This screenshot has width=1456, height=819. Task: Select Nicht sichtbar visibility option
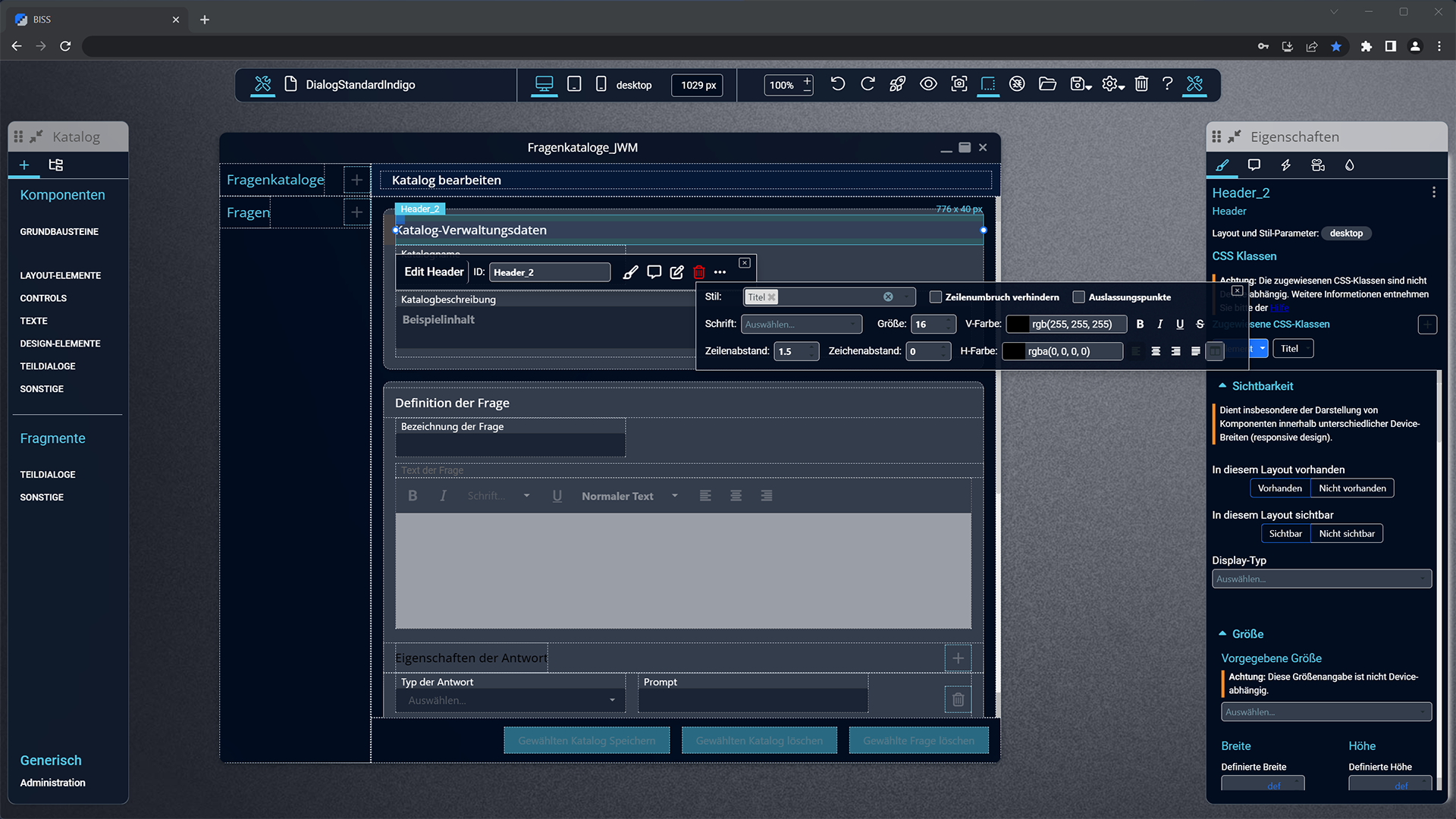coord(1347,534)
